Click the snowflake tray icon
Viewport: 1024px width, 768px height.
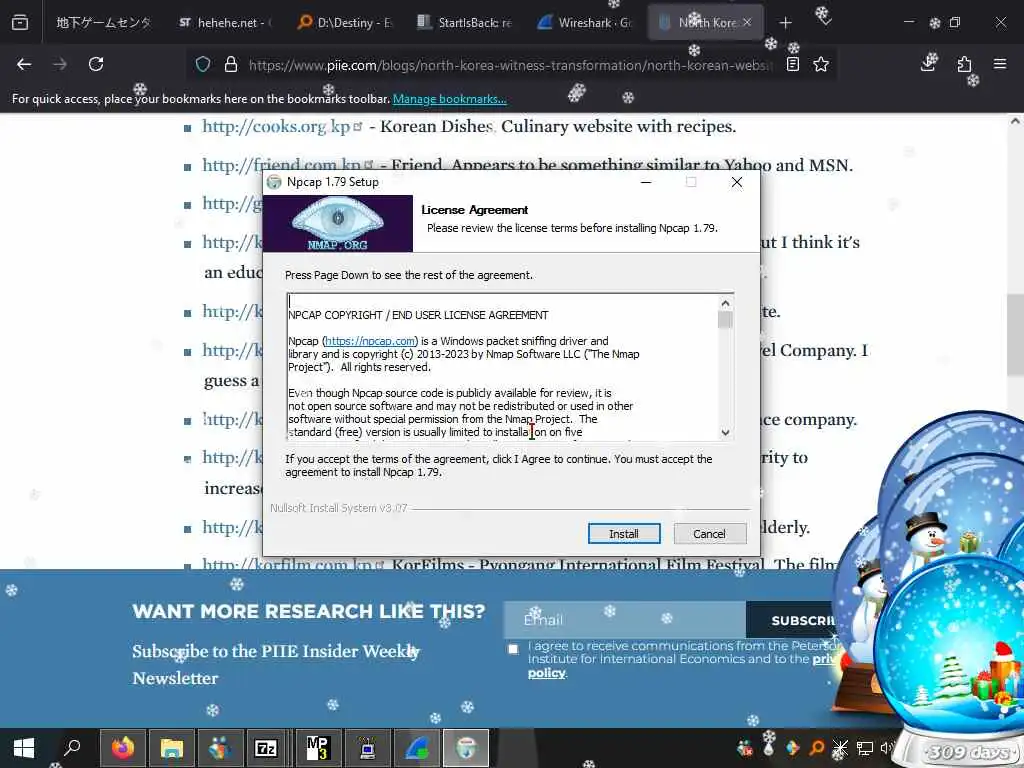(x=841, y=748)
